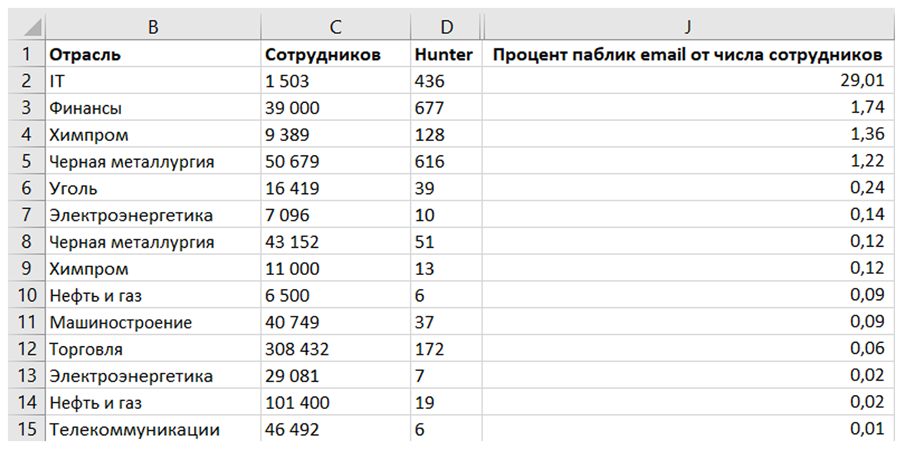Select column B header
900x449 pixels.
click(152, 27)
